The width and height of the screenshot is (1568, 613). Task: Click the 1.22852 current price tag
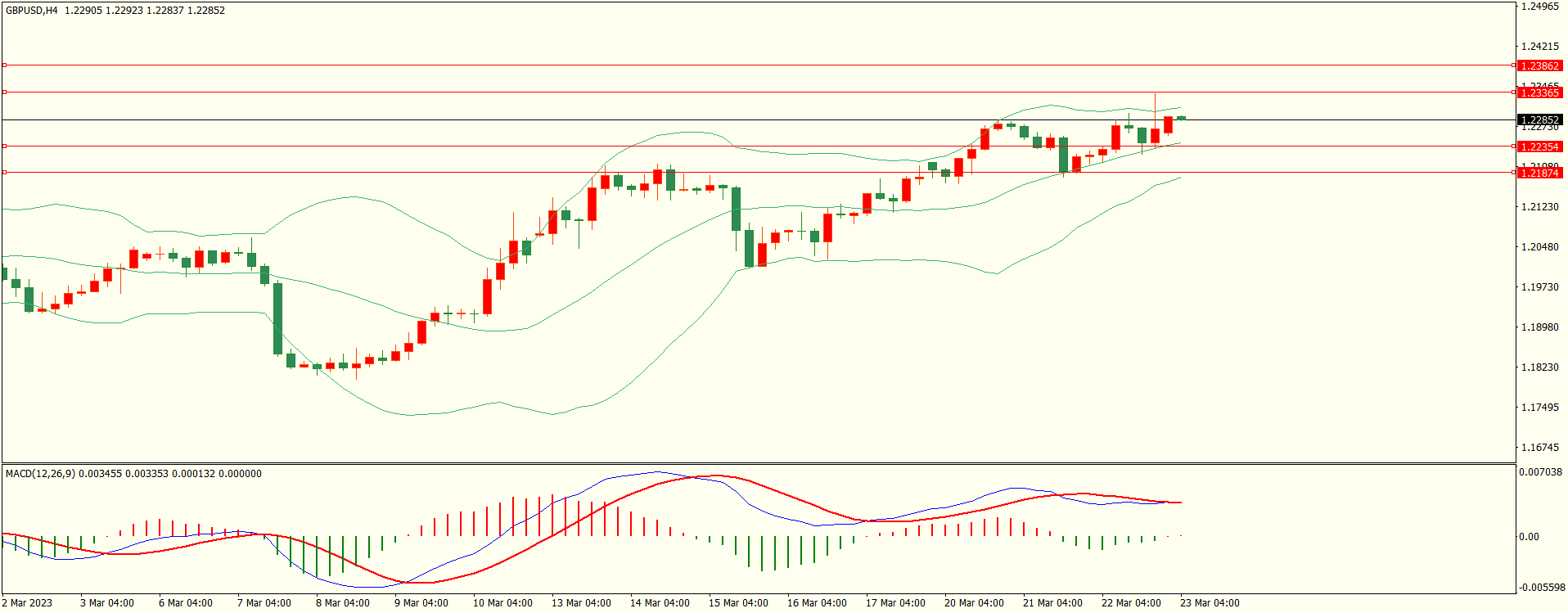coord(1539,119)
